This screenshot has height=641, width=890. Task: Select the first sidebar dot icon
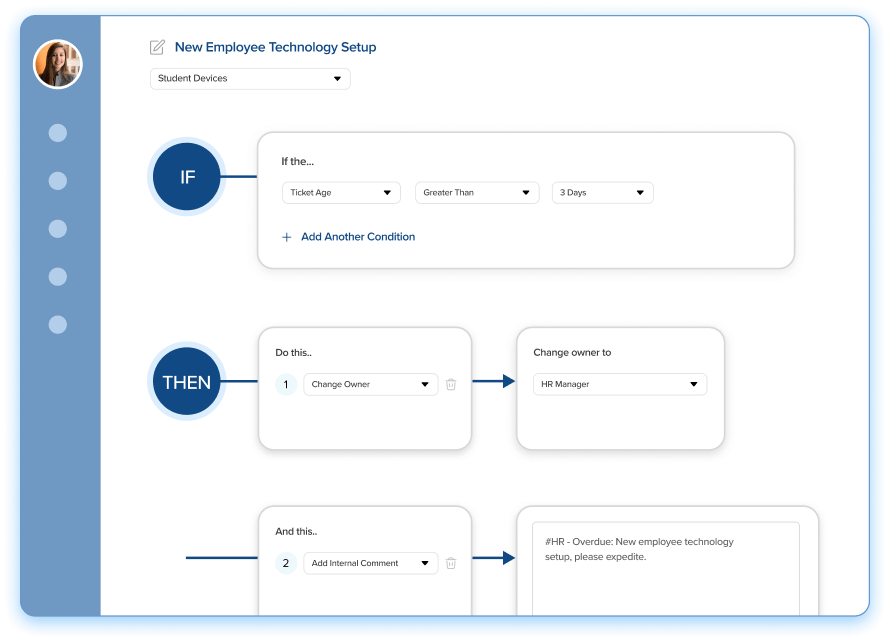click(58, 133)
